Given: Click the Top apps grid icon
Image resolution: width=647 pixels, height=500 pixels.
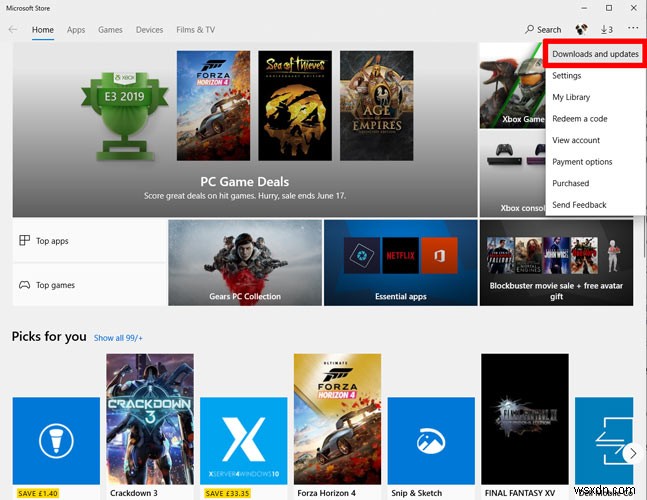Looking at the screenshot, I should click(24, 241).
